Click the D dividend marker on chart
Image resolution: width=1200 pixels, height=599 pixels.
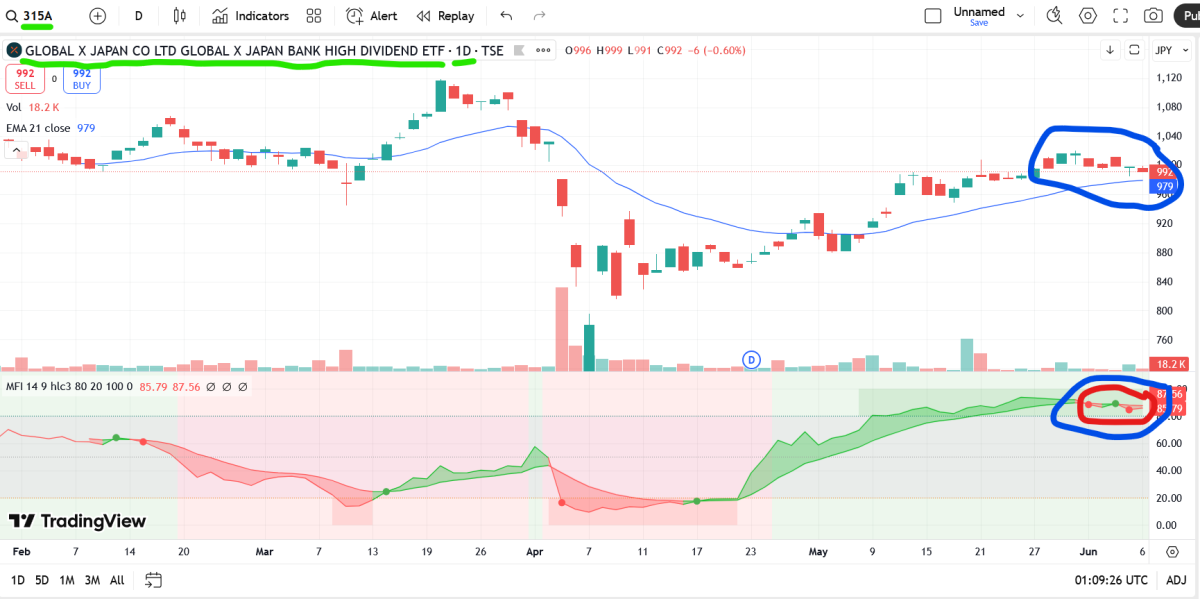(752, 359)
